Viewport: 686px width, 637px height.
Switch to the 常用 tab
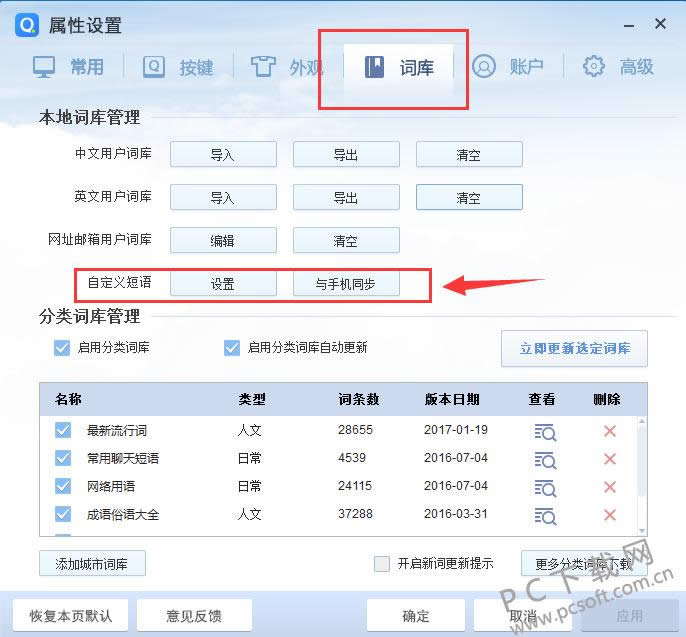click(x=69, y=67)
